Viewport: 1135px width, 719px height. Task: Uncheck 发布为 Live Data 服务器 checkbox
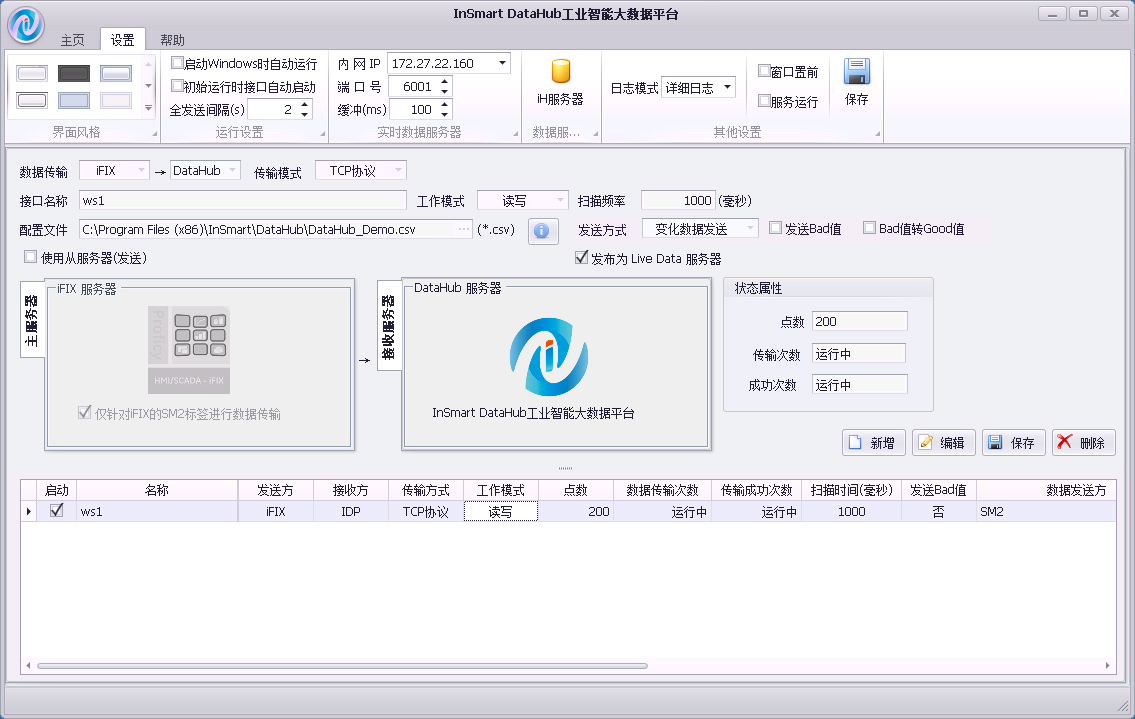point(581,257)
